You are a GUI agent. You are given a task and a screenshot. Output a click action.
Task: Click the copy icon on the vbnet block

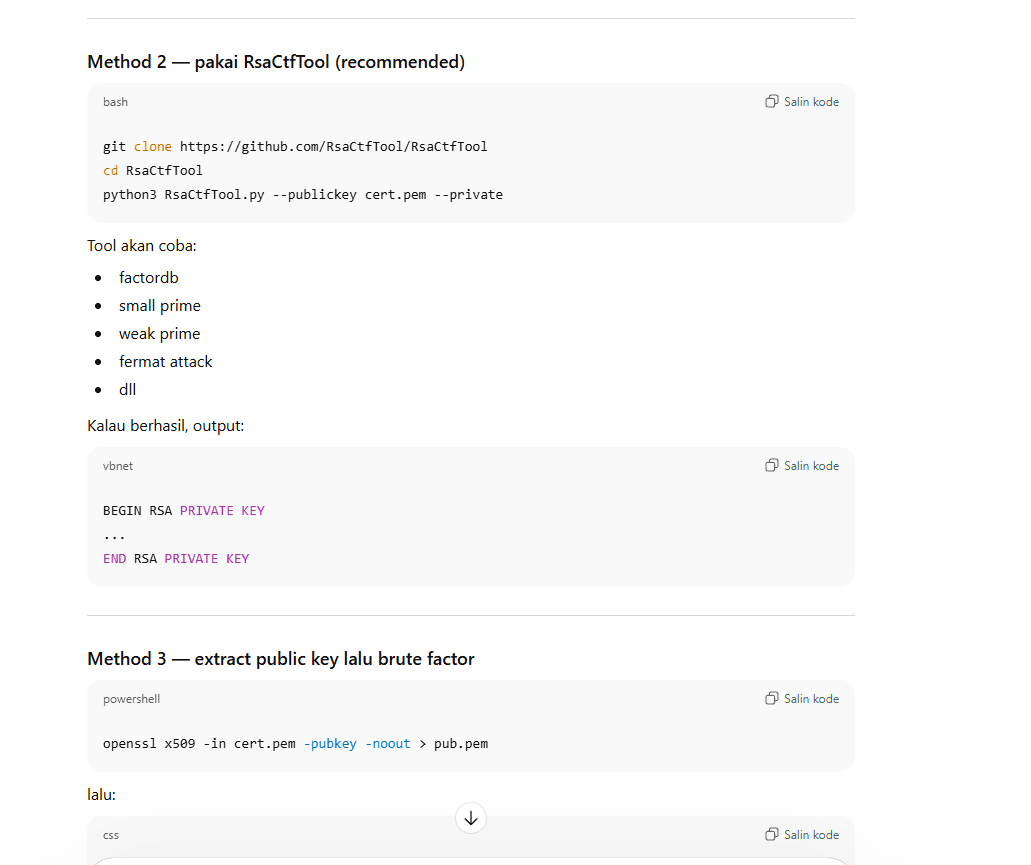tap(772, 466)
